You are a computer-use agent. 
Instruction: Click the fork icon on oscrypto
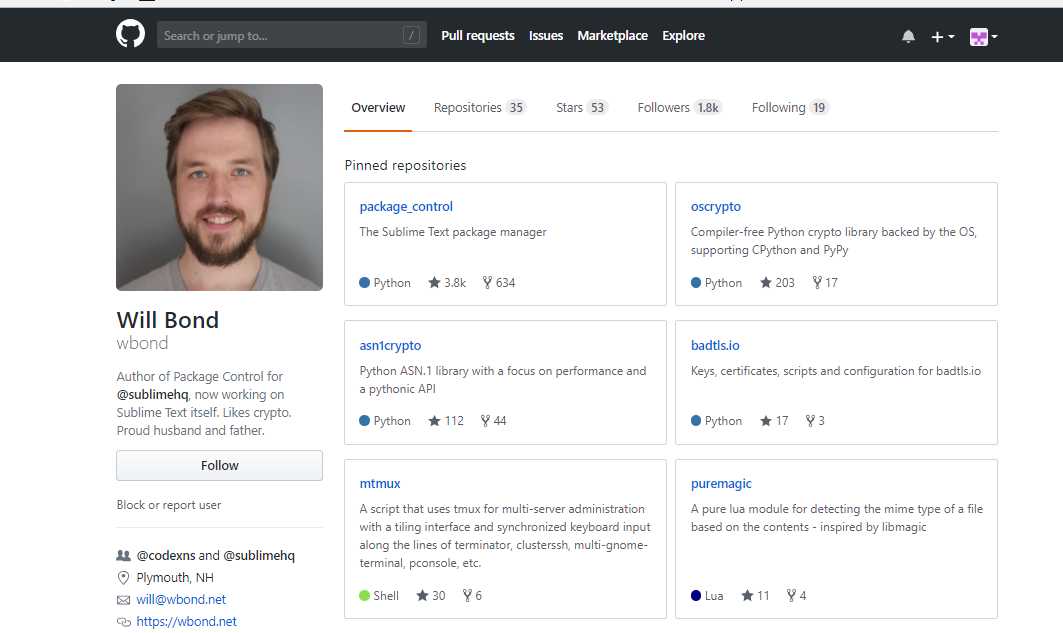(817, 283)
